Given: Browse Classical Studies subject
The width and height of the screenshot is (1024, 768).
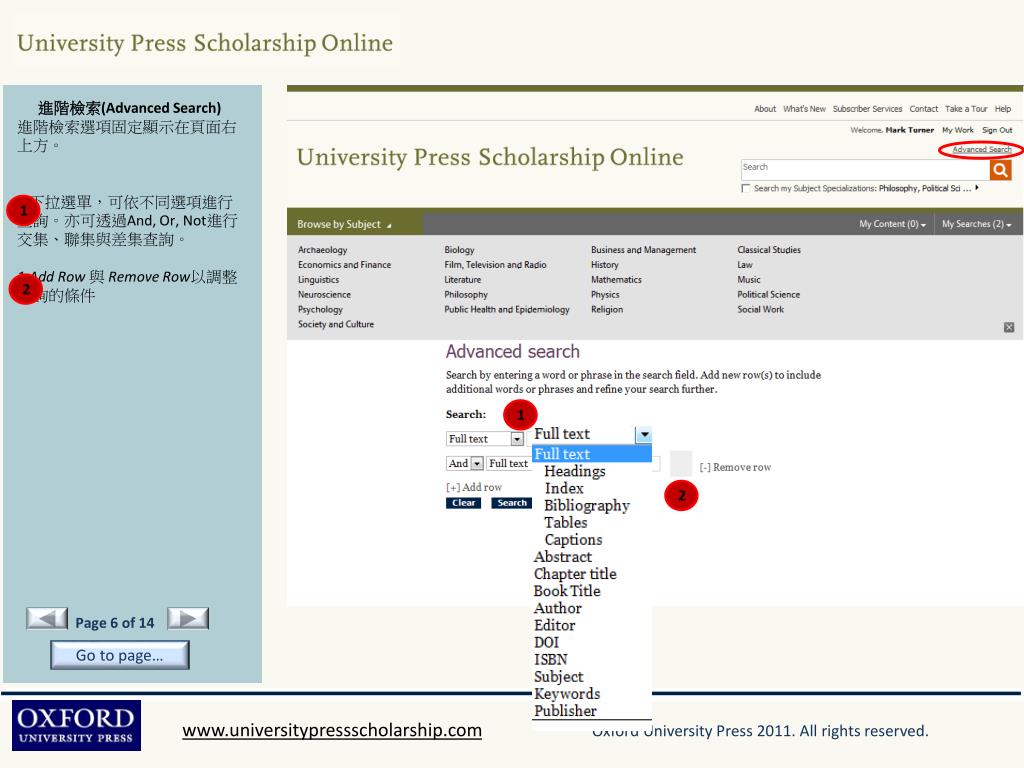Looking at the screenshot, I should (769, 249).
